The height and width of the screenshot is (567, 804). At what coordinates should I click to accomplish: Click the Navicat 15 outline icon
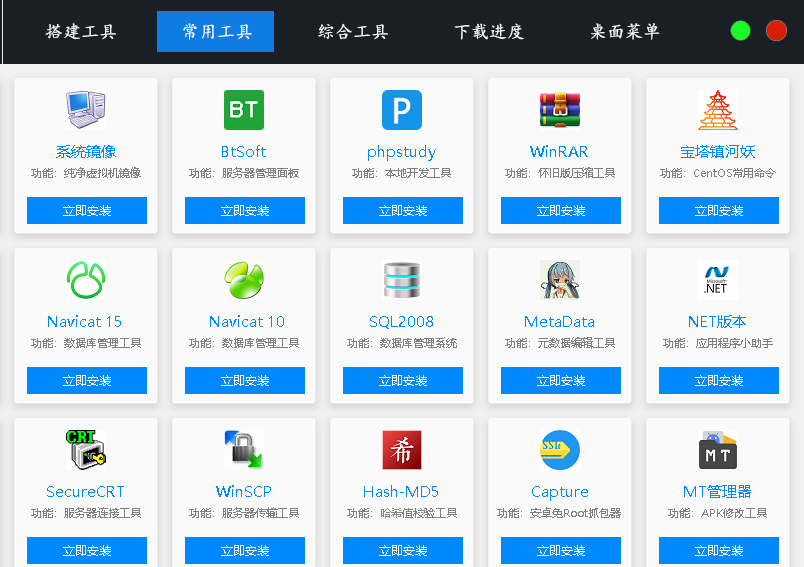(86, 280)
